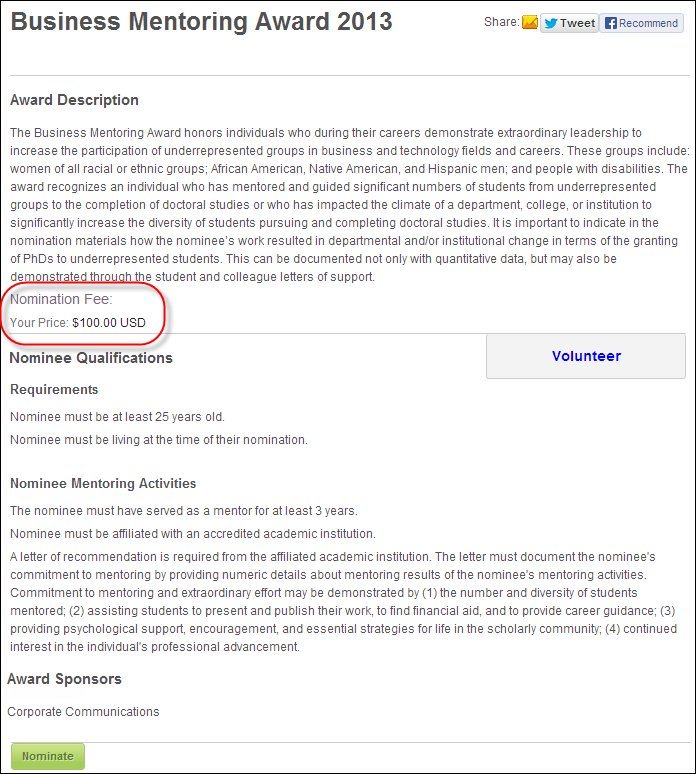
Task: Tweet about this award
Action: coord(569,23)
